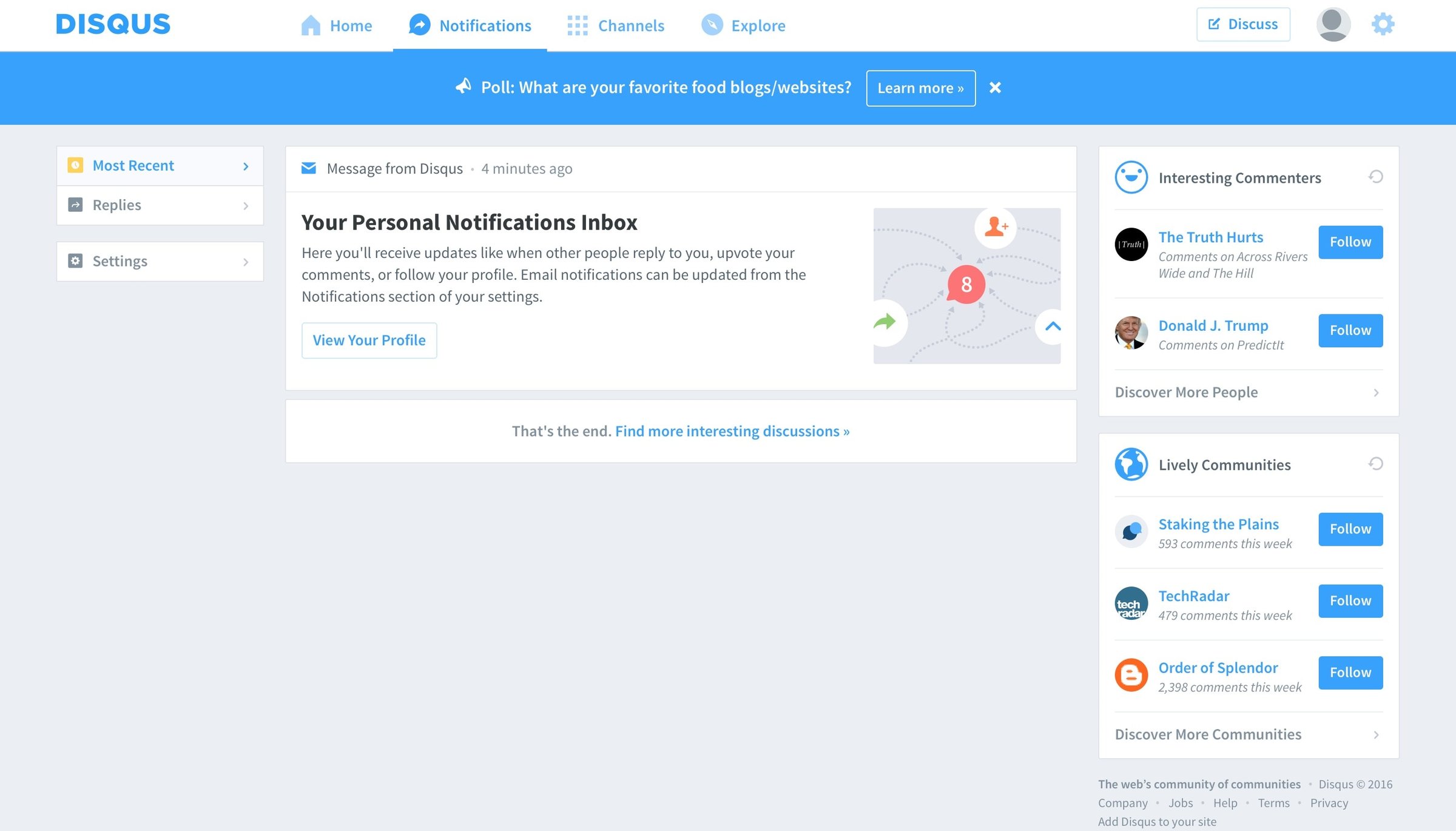Screen dimensions: 1456x831
Task: Click Order of Splendor Blogger icon
Action: point(1131,675)
